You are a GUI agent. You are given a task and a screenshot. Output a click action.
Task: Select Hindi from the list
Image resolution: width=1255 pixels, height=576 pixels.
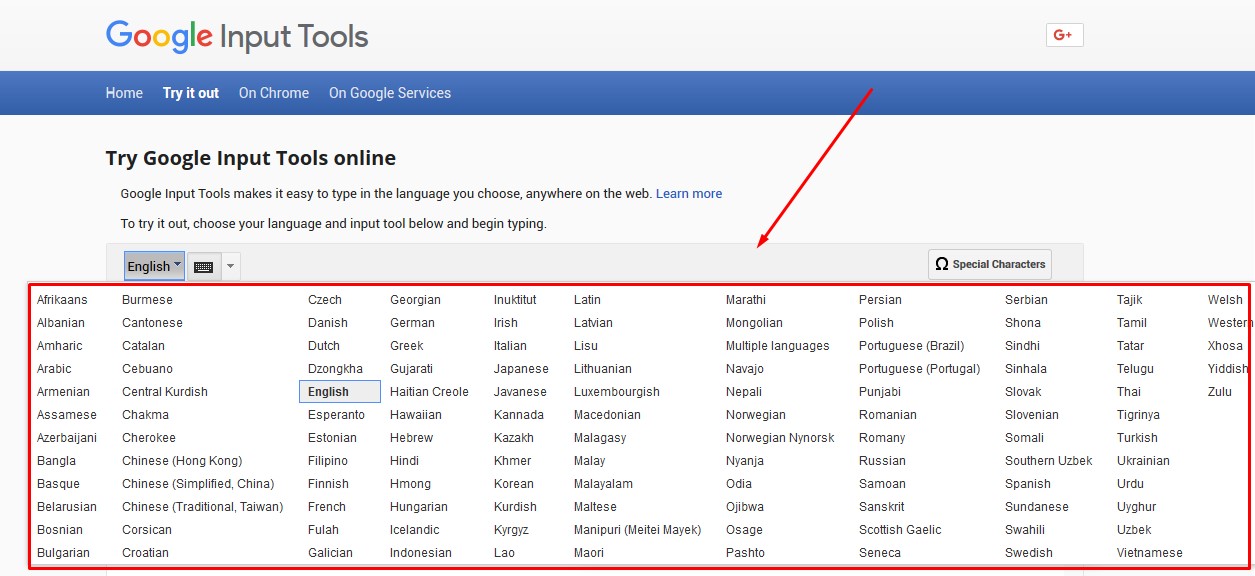point(404,461)
